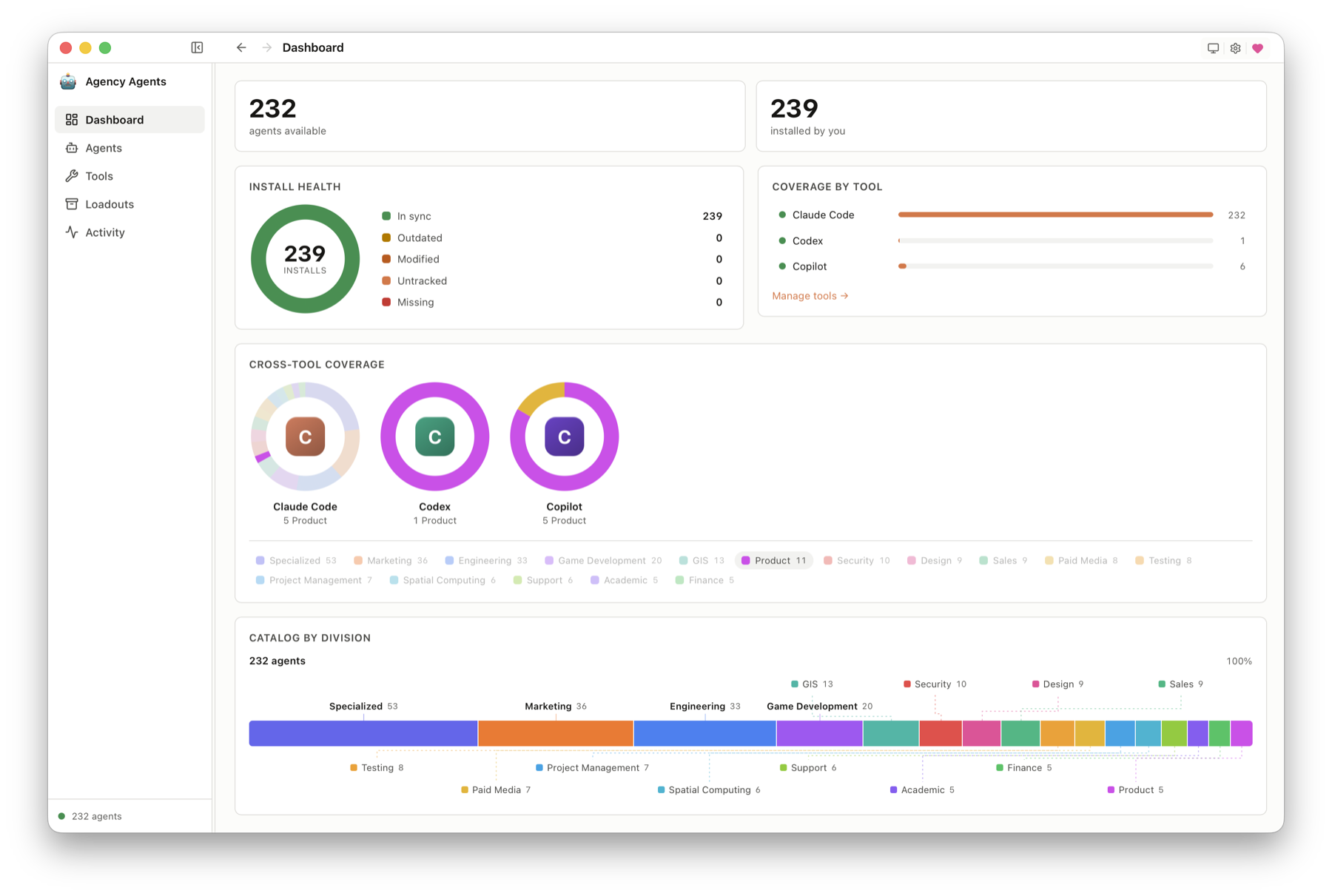This screenshot has height=896, width=1332.
Task: Click the Testing 8 catalog label
Action: point(377,768)
